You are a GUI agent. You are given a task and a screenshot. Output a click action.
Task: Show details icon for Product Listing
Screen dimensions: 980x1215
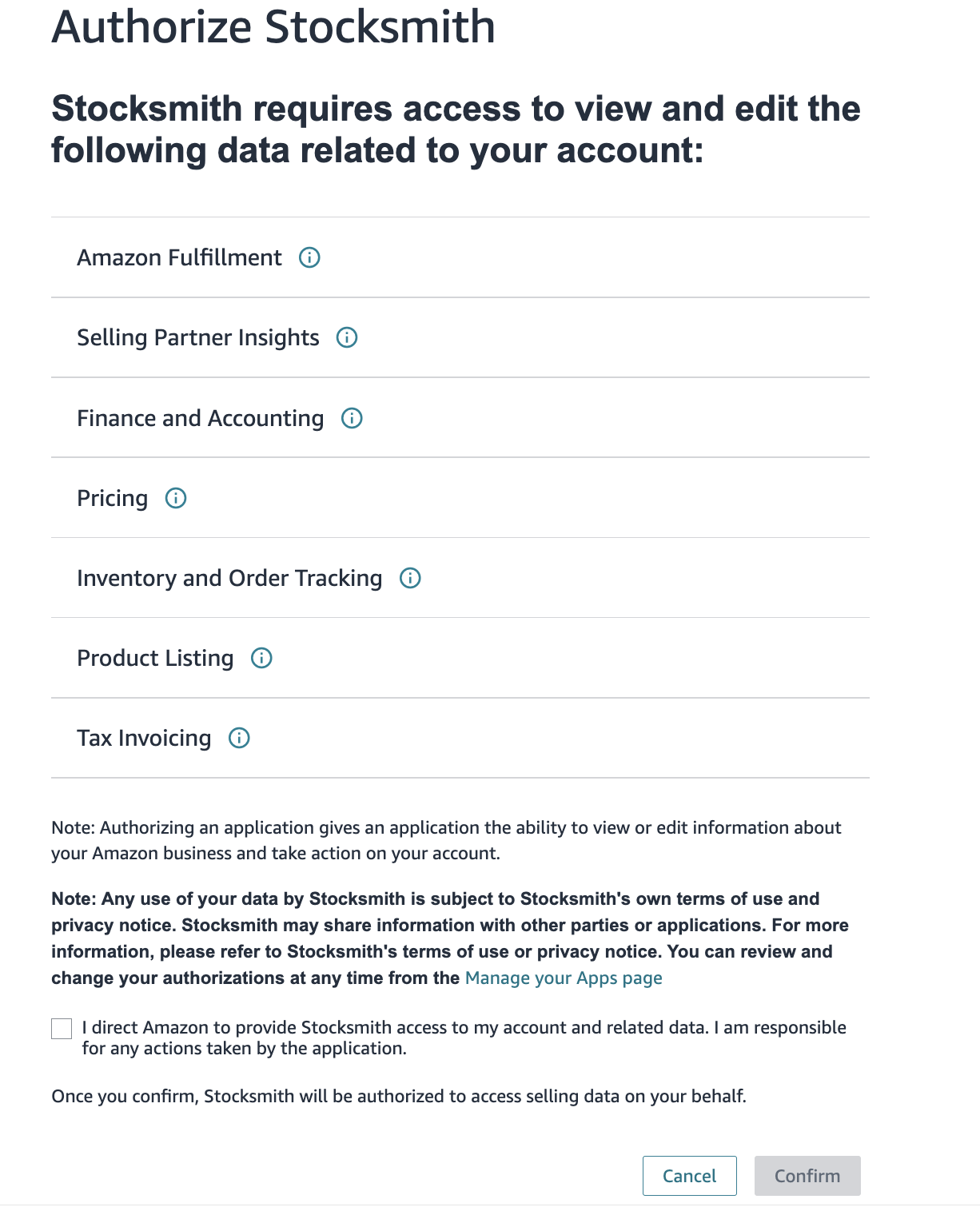click(261, 658)
